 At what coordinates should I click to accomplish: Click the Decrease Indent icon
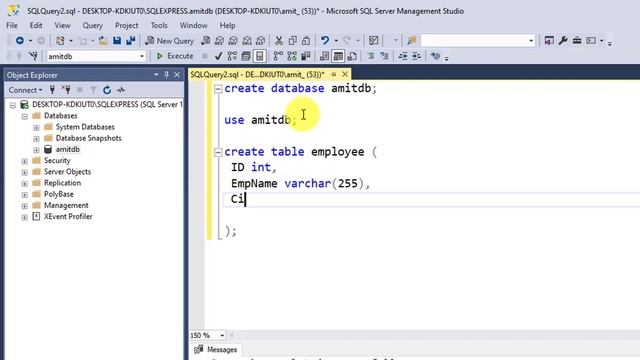pos(403,56)
